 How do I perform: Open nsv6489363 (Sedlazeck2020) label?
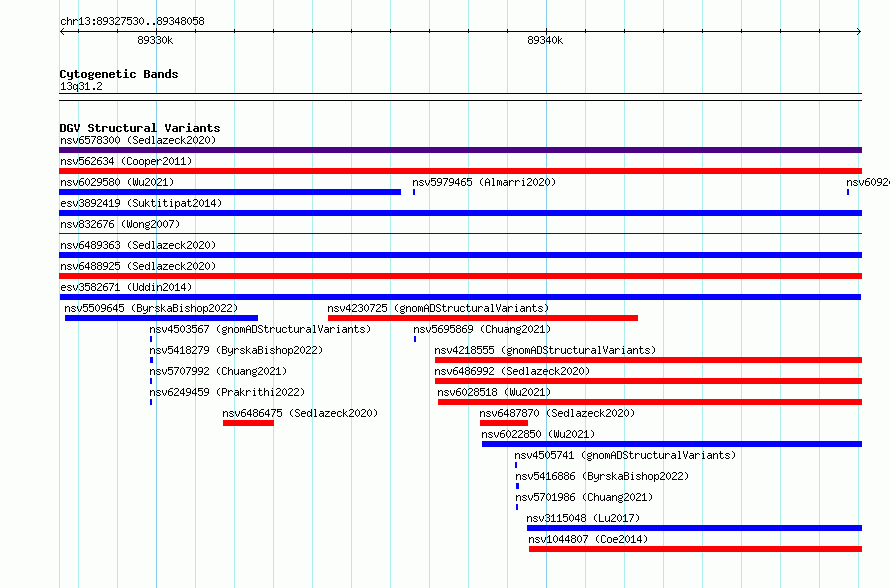138,245
